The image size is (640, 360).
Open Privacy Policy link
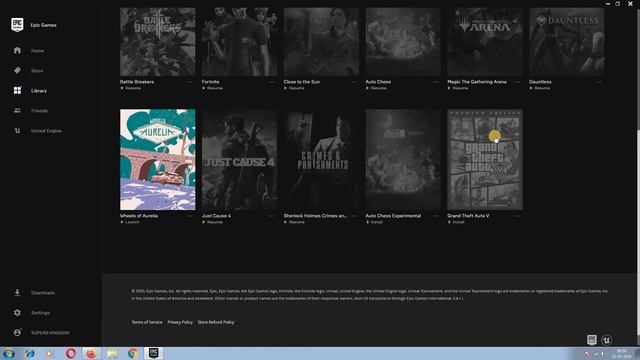click(x=180, y=322)
